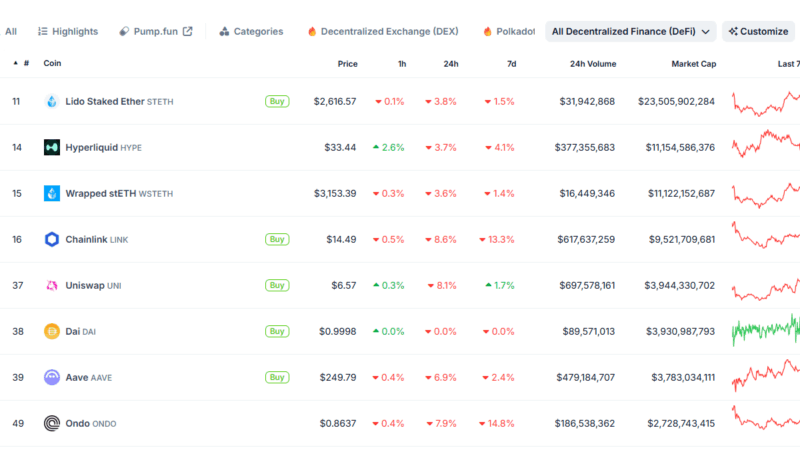Click Aave 7-day sparkline chart

(x=766, y=375)
